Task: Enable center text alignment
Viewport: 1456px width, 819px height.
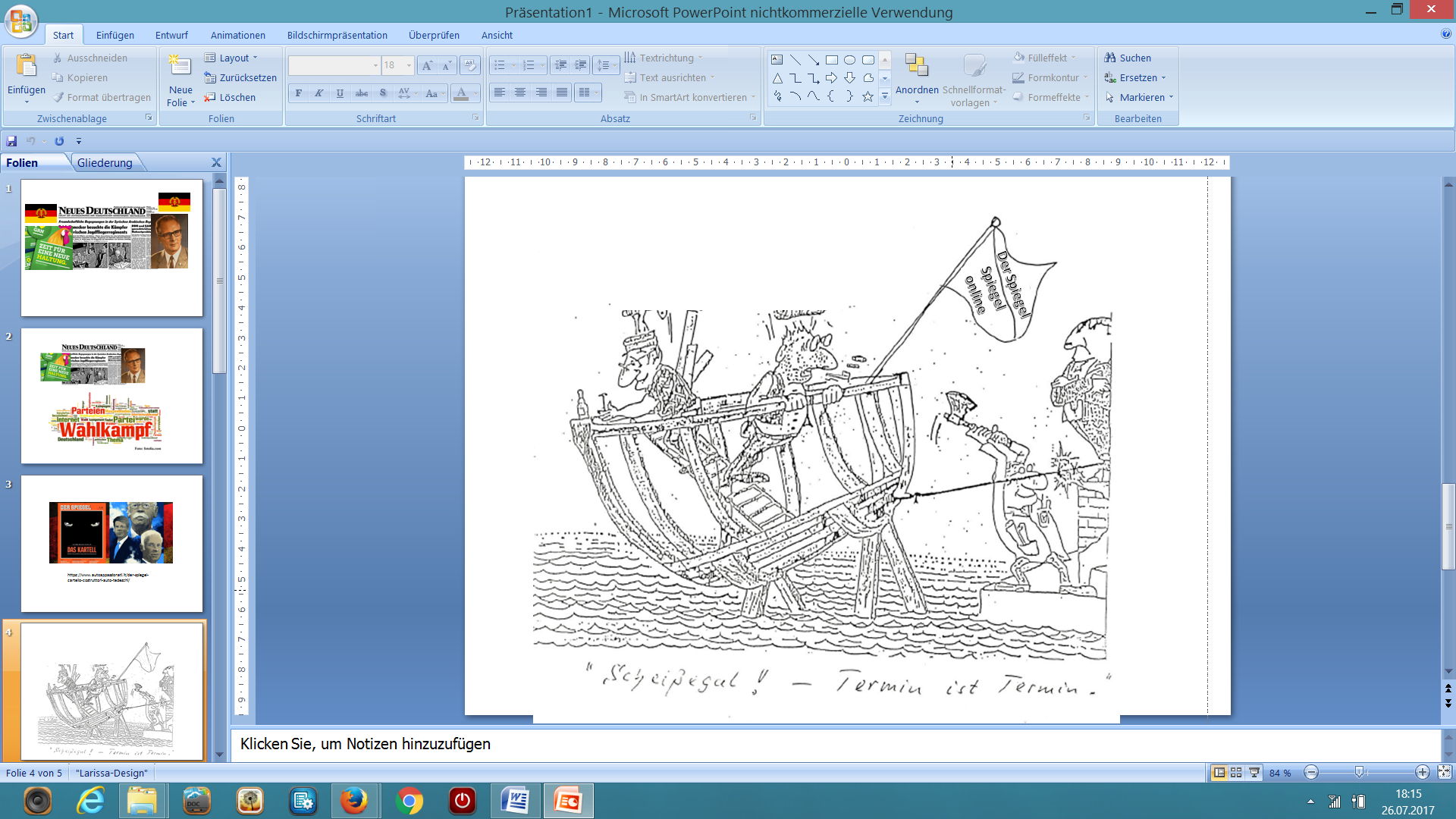Action: (x=520, y=93)
